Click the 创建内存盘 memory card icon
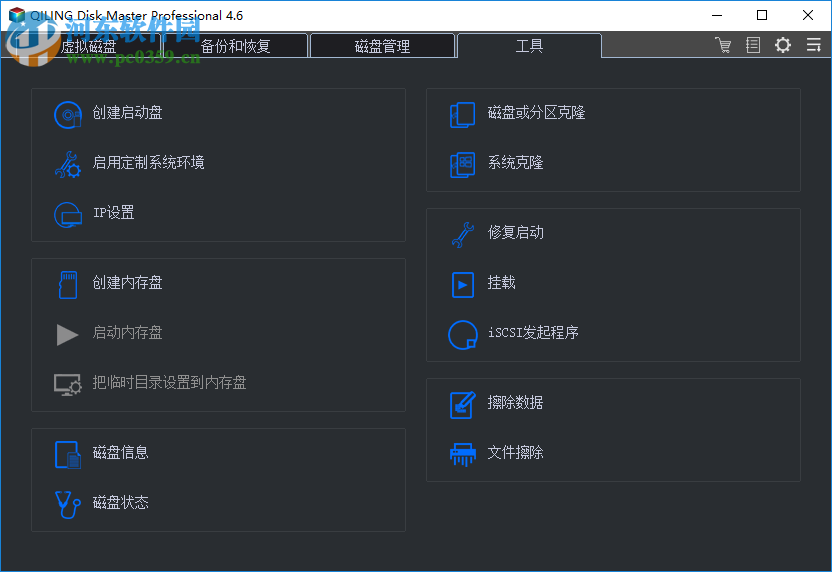Image resolution: width=832 pixels, height=572 pixels. coord(68,284)
